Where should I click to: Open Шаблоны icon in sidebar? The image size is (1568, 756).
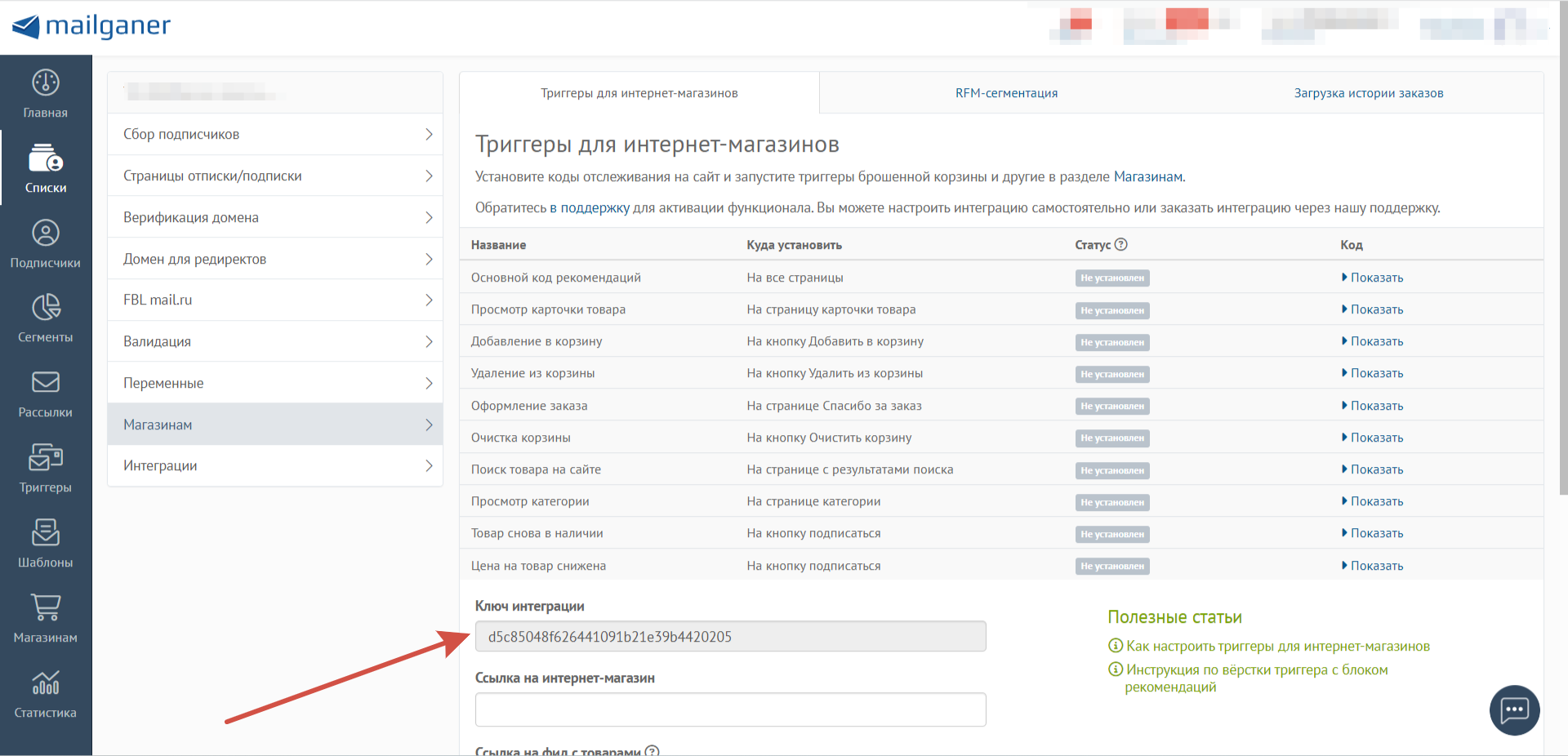46,532
